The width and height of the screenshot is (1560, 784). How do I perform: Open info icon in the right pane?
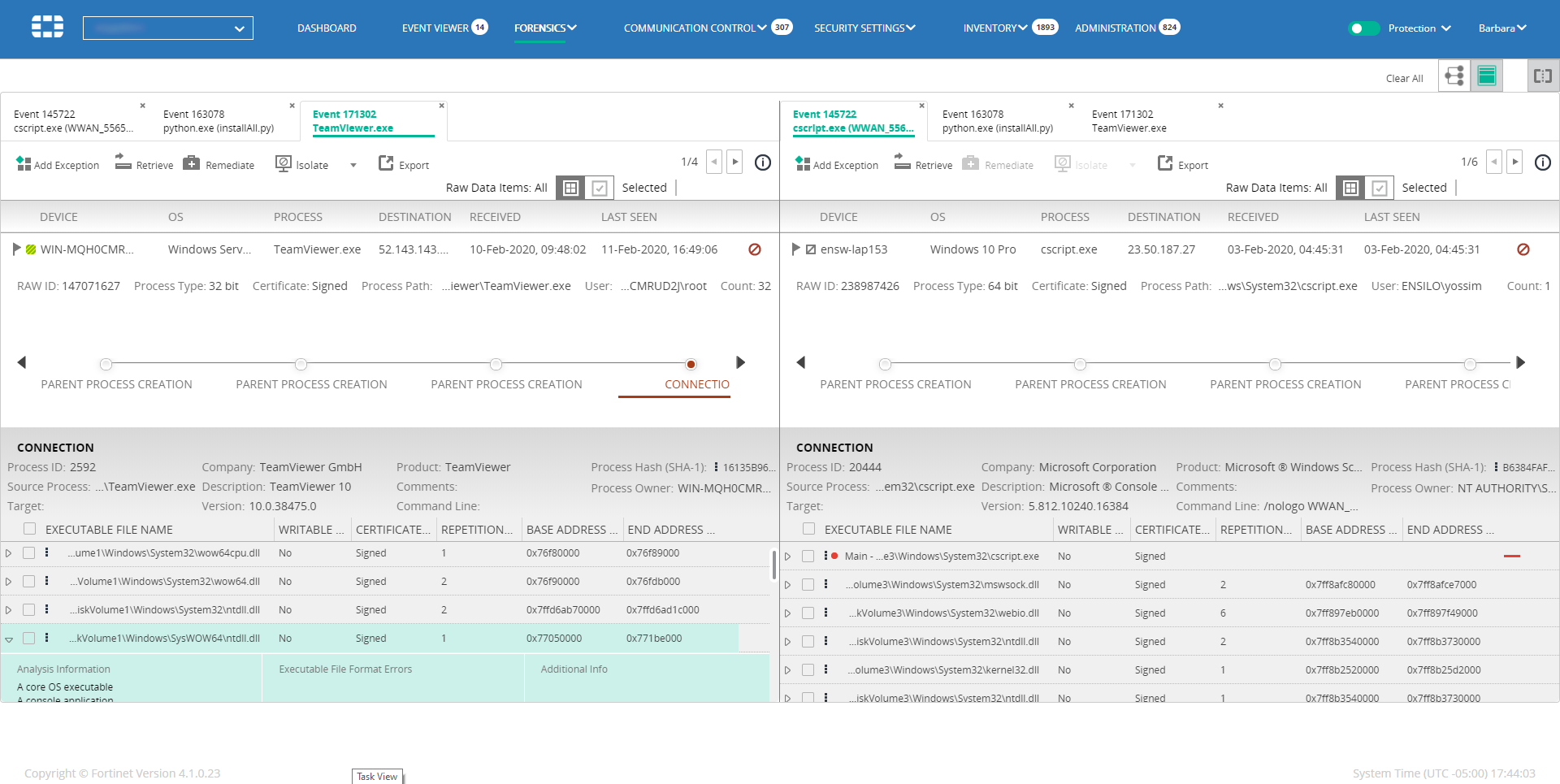tap(1543, 162)
